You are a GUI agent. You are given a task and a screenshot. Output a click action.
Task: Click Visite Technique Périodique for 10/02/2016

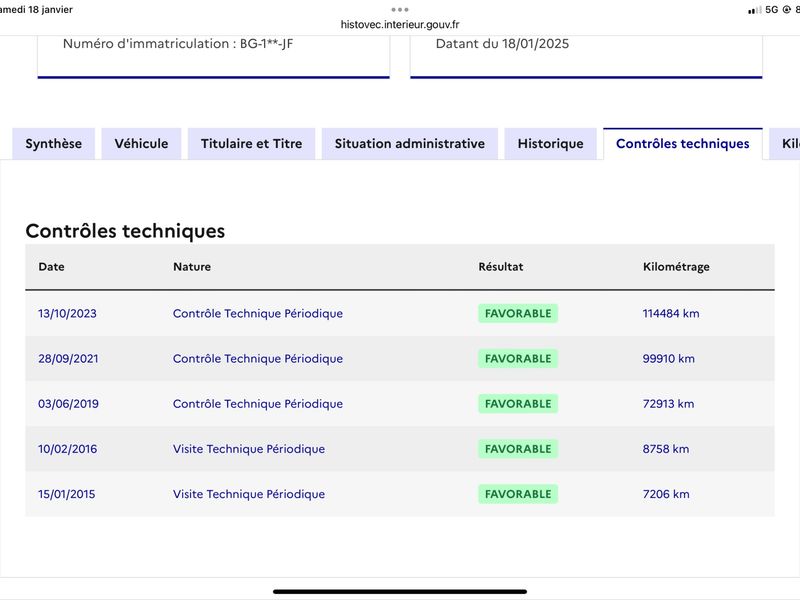point(249,449)
